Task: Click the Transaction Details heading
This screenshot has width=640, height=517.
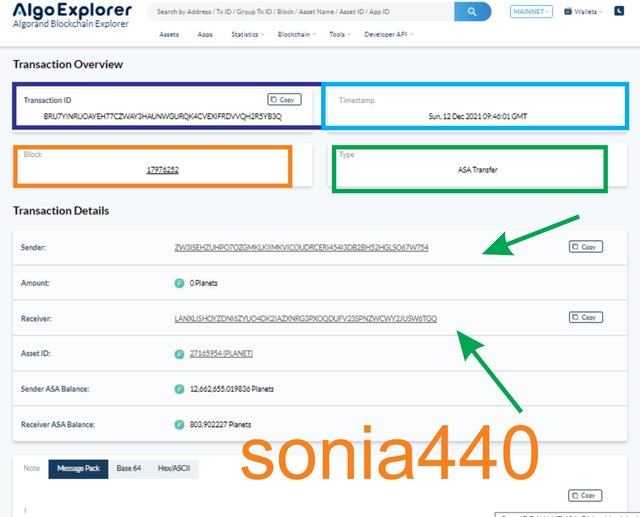Action: pos(61,211)
